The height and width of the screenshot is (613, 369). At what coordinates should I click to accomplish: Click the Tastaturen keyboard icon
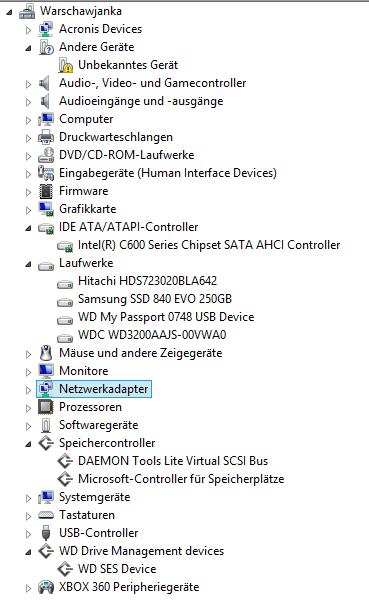(x=46, y=515)
